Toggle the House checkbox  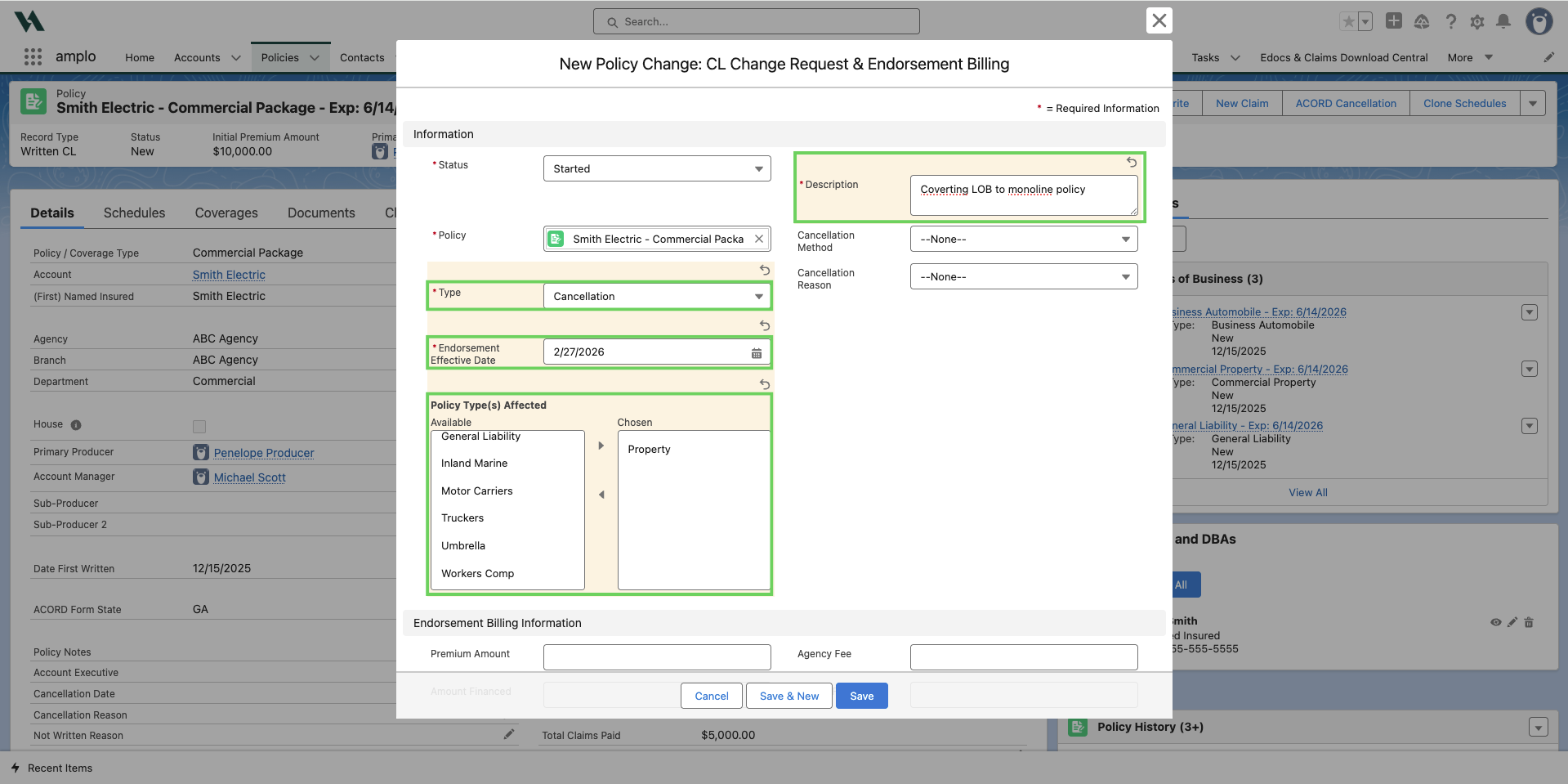pos(199,426)
